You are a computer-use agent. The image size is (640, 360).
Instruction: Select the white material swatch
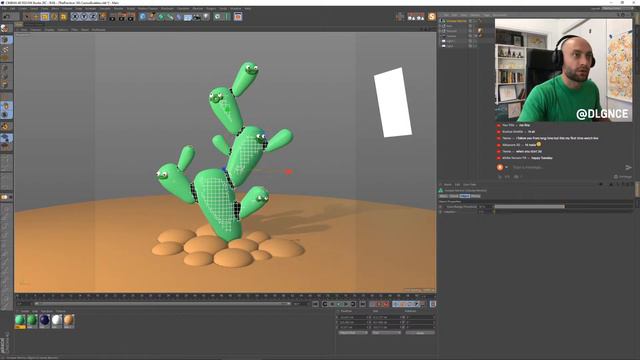57,321
